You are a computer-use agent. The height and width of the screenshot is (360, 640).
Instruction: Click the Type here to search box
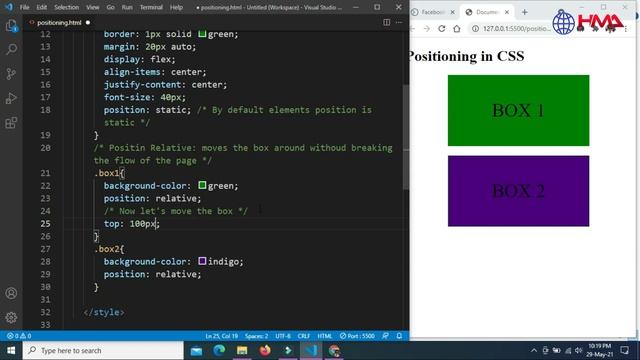pyautogui.click(x=103, y=351)
